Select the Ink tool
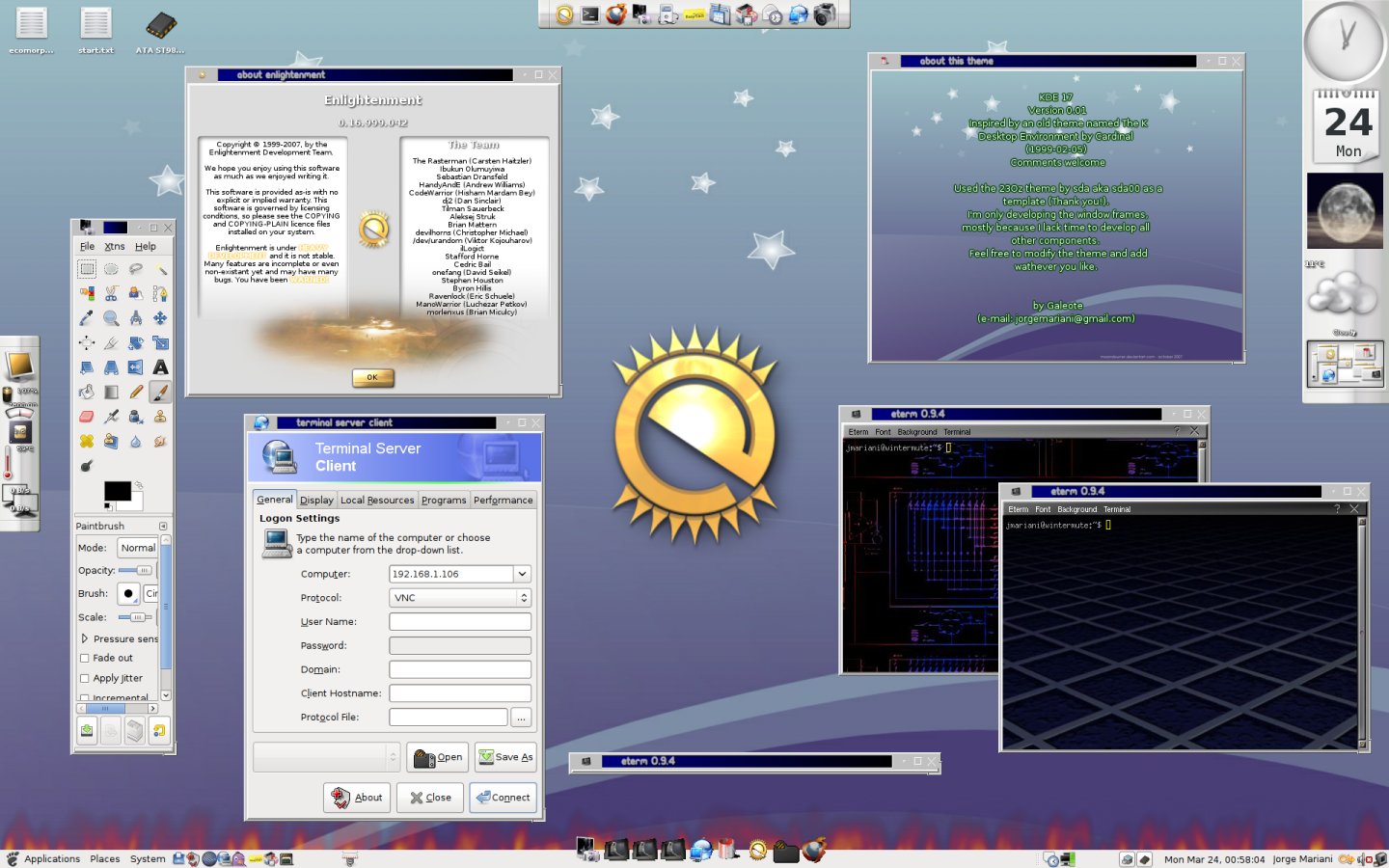The image size is (1389, 868). pos(135,417)
